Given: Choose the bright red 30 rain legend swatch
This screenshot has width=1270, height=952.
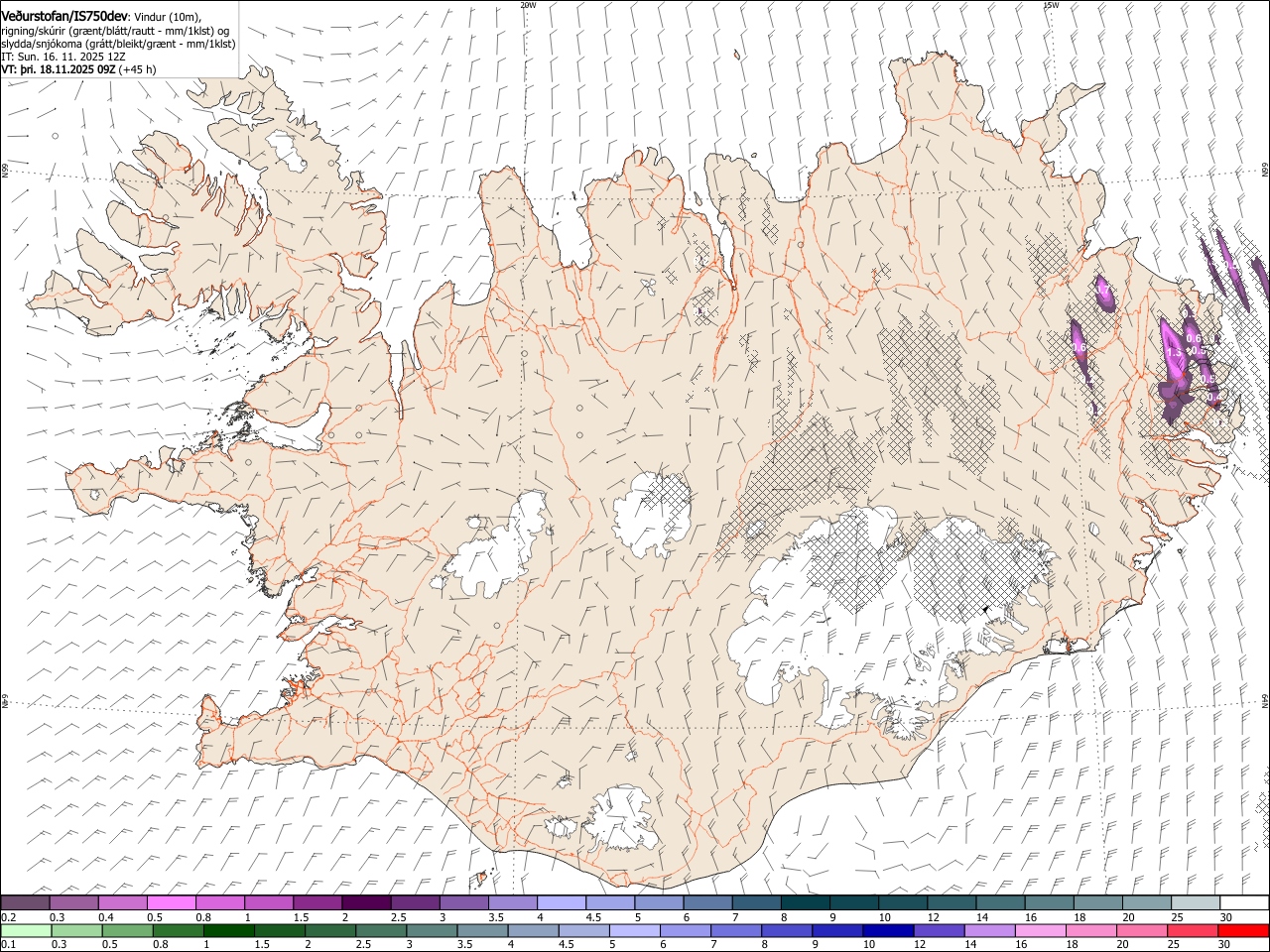Looking at the screenshot, I should [x=1243, y=931].
